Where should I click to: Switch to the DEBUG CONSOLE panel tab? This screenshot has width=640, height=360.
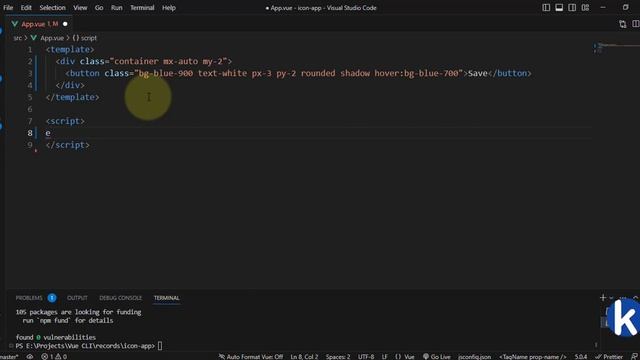(120, 298)
